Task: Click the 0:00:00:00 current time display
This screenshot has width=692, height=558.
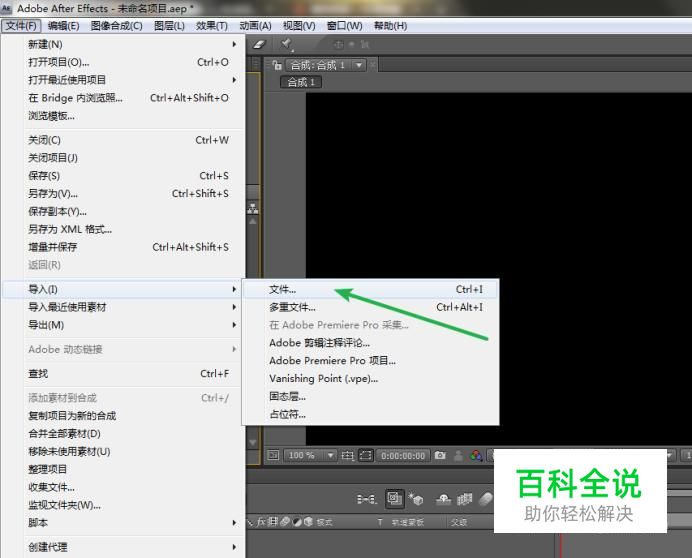Action: click(x=403, y=456)
